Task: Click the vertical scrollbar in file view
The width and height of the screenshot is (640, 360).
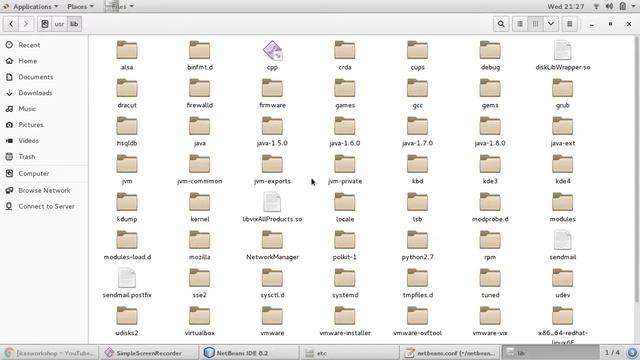Action: click(636, 169)
